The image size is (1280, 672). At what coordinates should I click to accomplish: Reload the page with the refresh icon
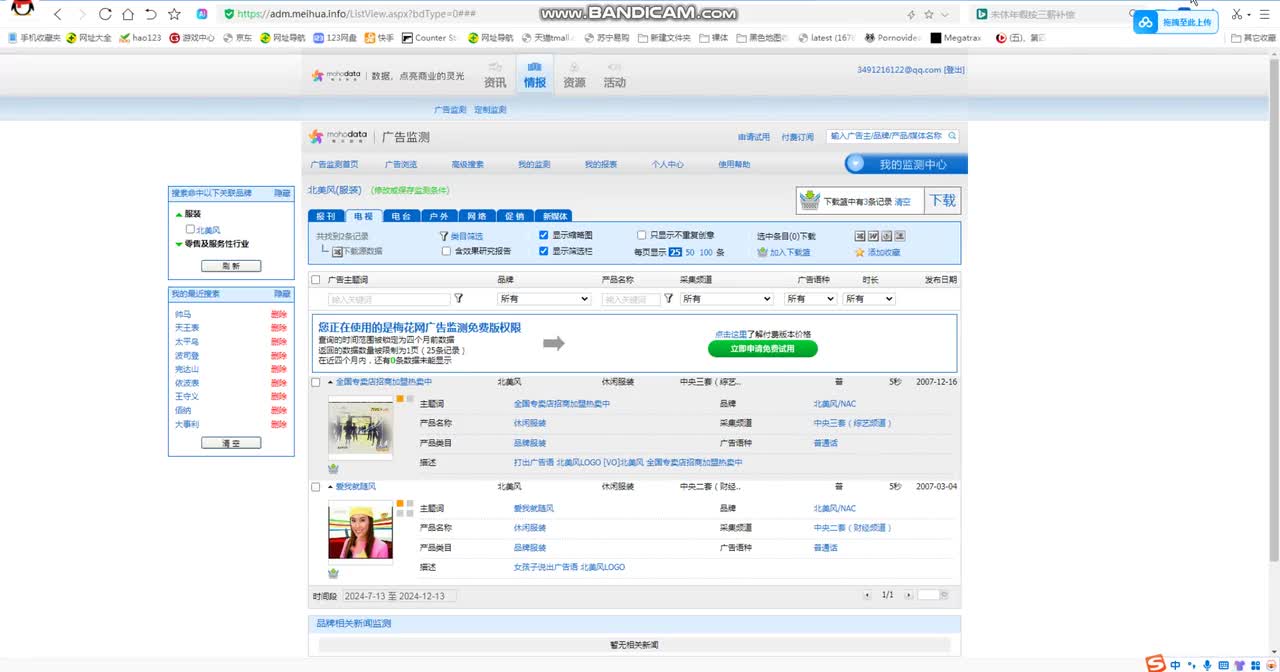pyautogui.click(x=106, y=14)
